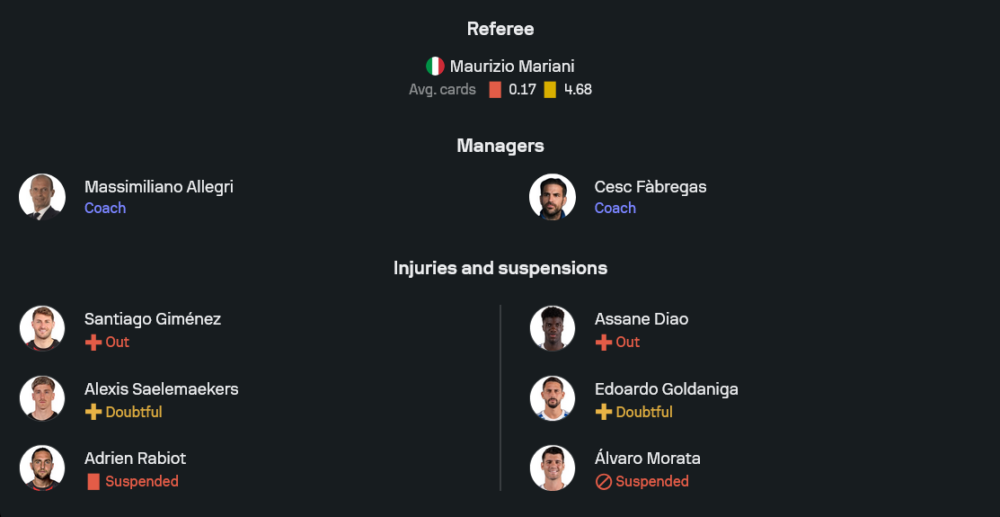Click the red cross icon under Santiago Giménez

(x=93, y=342)
